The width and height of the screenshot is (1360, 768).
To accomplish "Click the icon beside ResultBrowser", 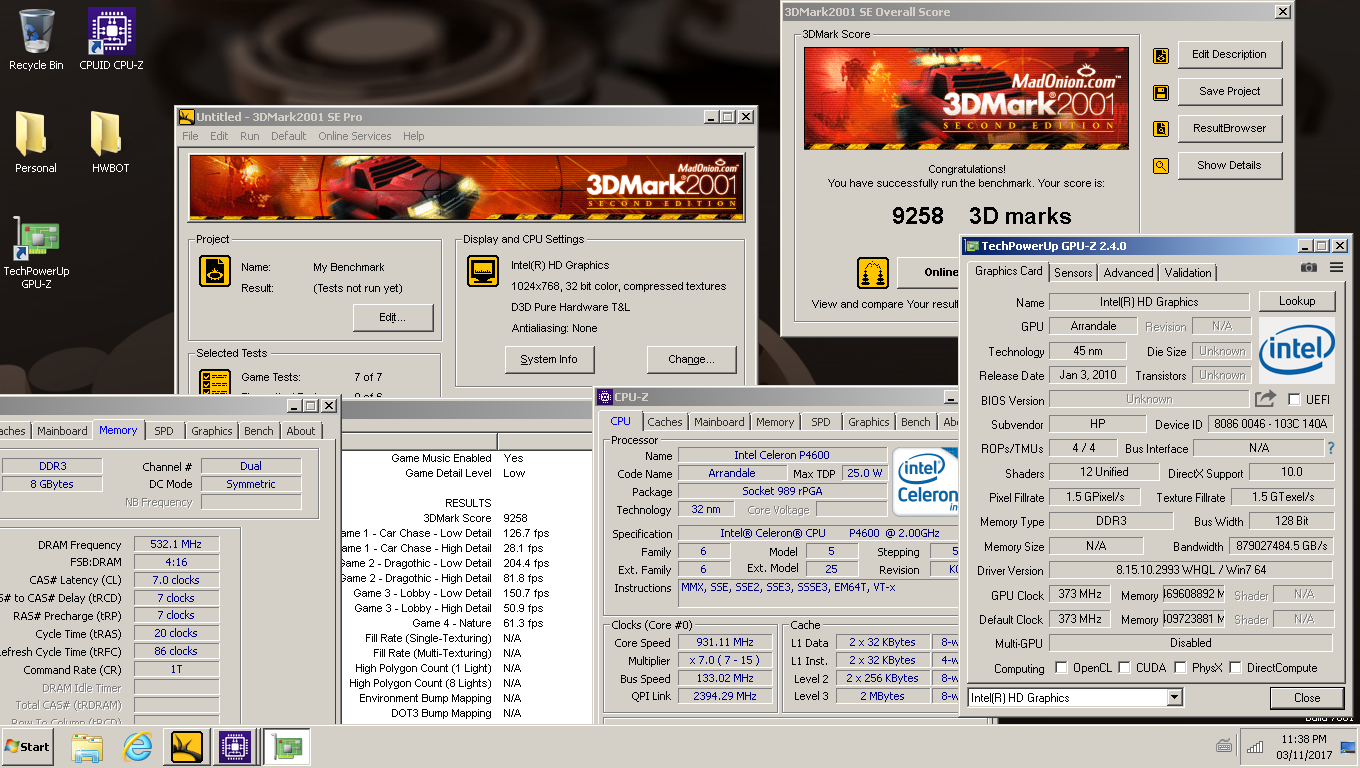I will (1161, 129).
